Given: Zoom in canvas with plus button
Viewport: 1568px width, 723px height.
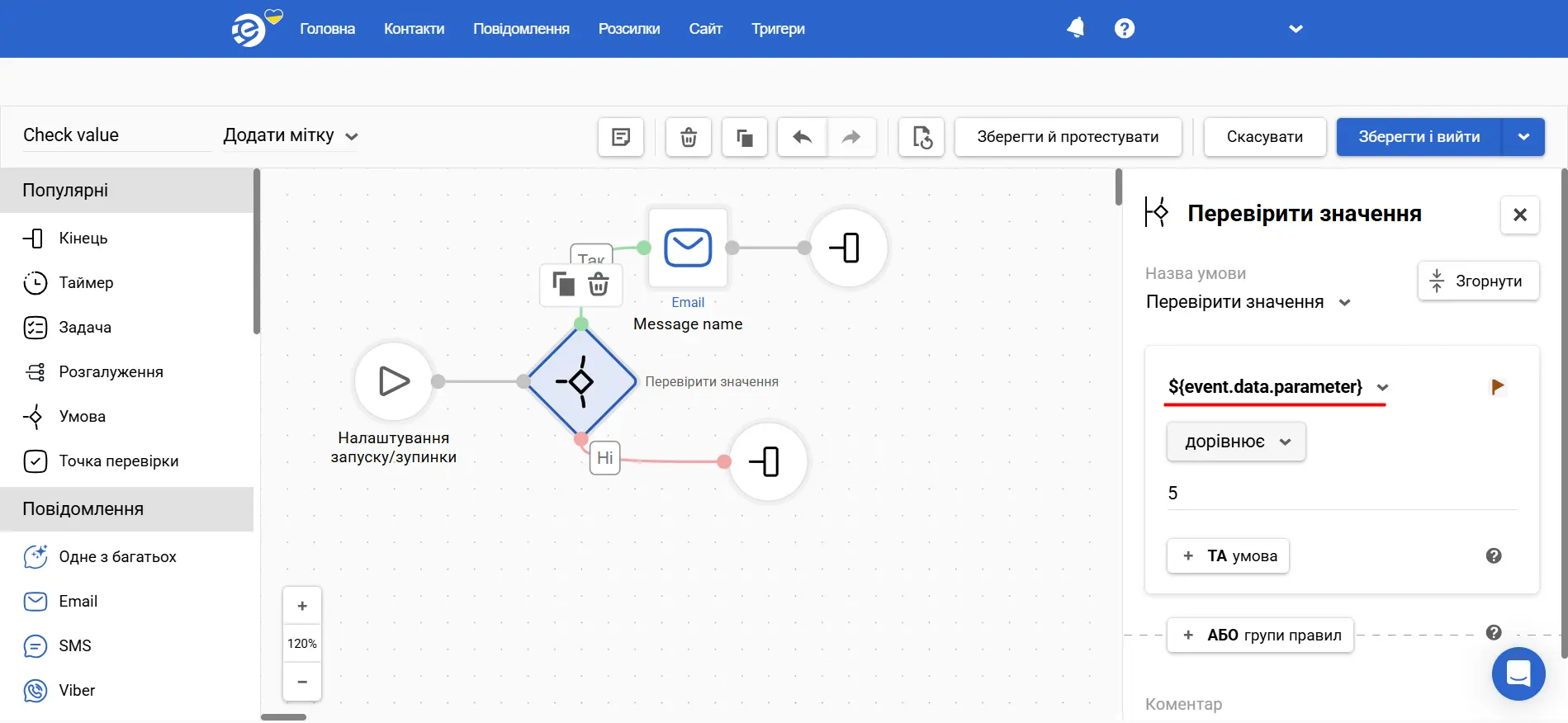Looking at the screenshot, I should [x=302, y=606].
